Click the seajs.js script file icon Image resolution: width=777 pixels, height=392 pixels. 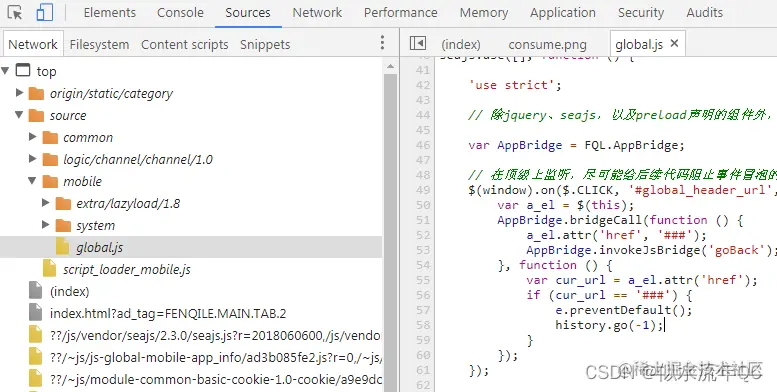pyautogui.click(x=36, y=335)
